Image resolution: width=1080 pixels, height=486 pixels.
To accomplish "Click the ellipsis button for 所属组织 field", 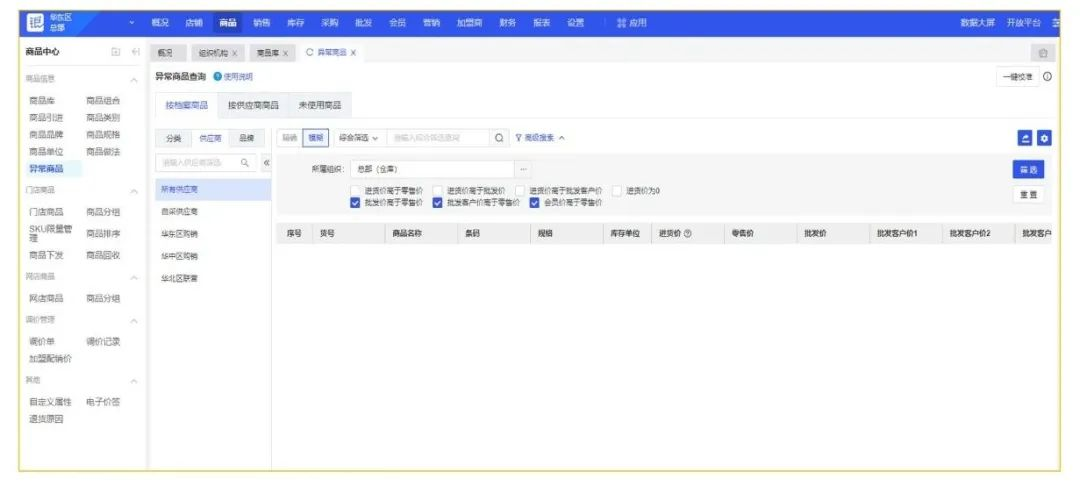I will click(523, 169).
